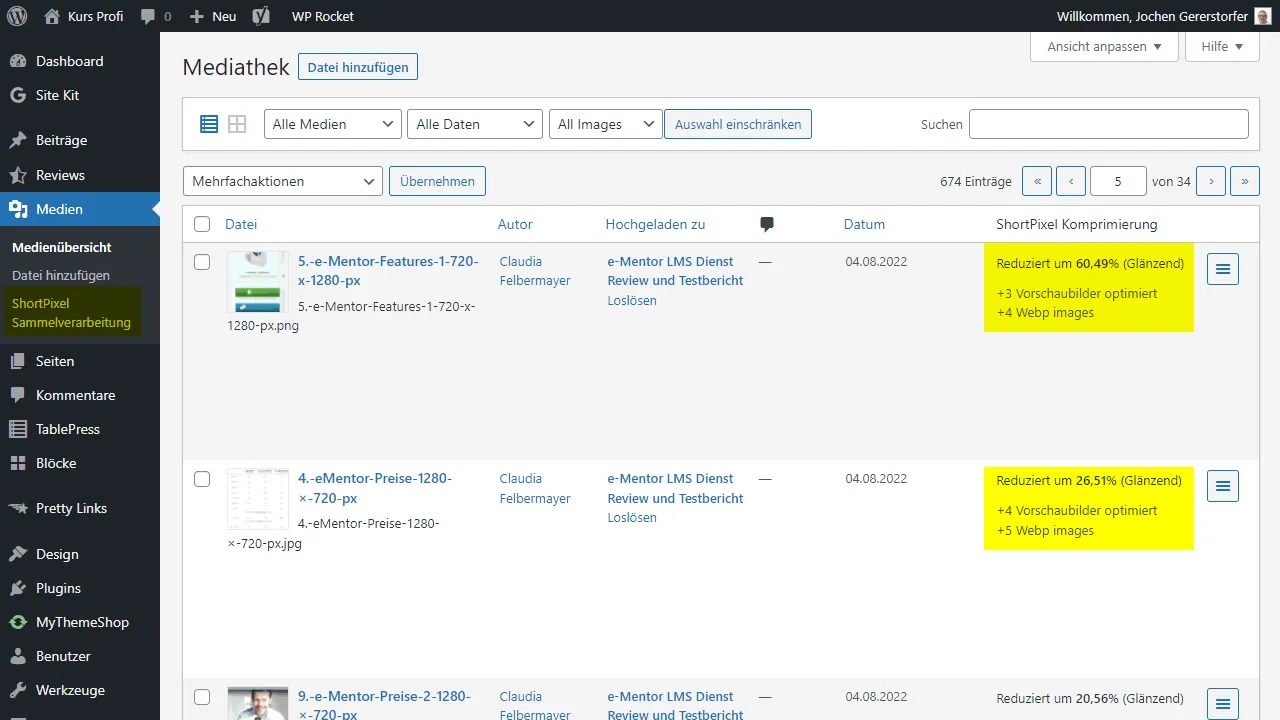This screenshot has height=720, width=1280.
Task: Open thumbnail of 5.-e-Mentor-Features-1-720 image
Action: coord(257,282)
